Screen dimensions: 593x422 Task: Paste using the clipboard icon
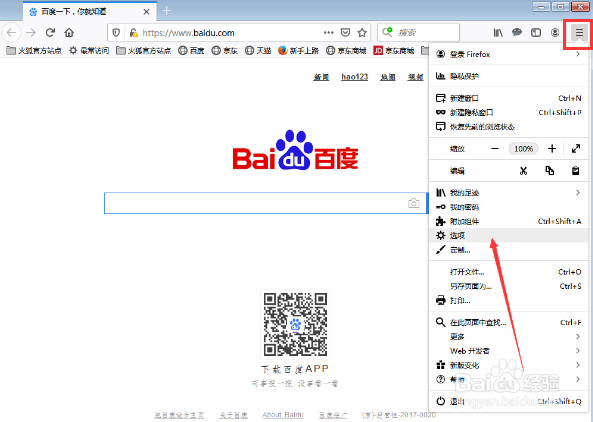point(575,171)
